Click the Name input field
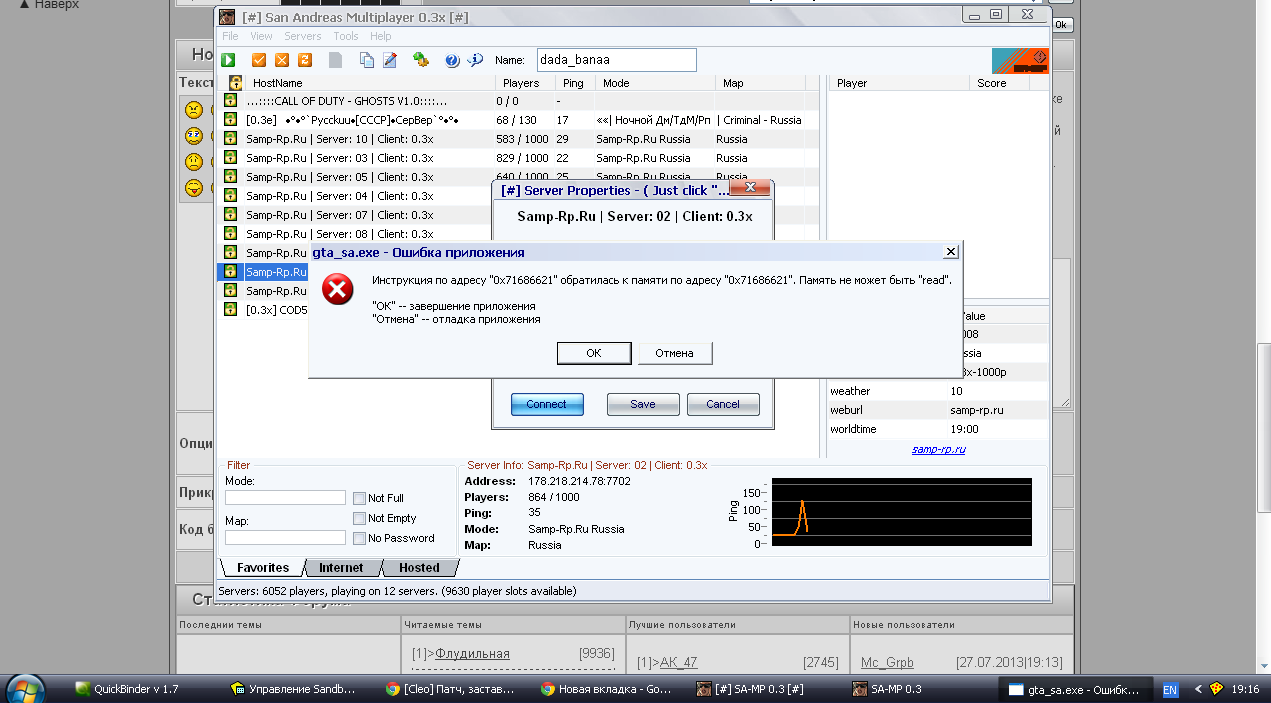The image size is (1271, 703). (x=616, y=60)
